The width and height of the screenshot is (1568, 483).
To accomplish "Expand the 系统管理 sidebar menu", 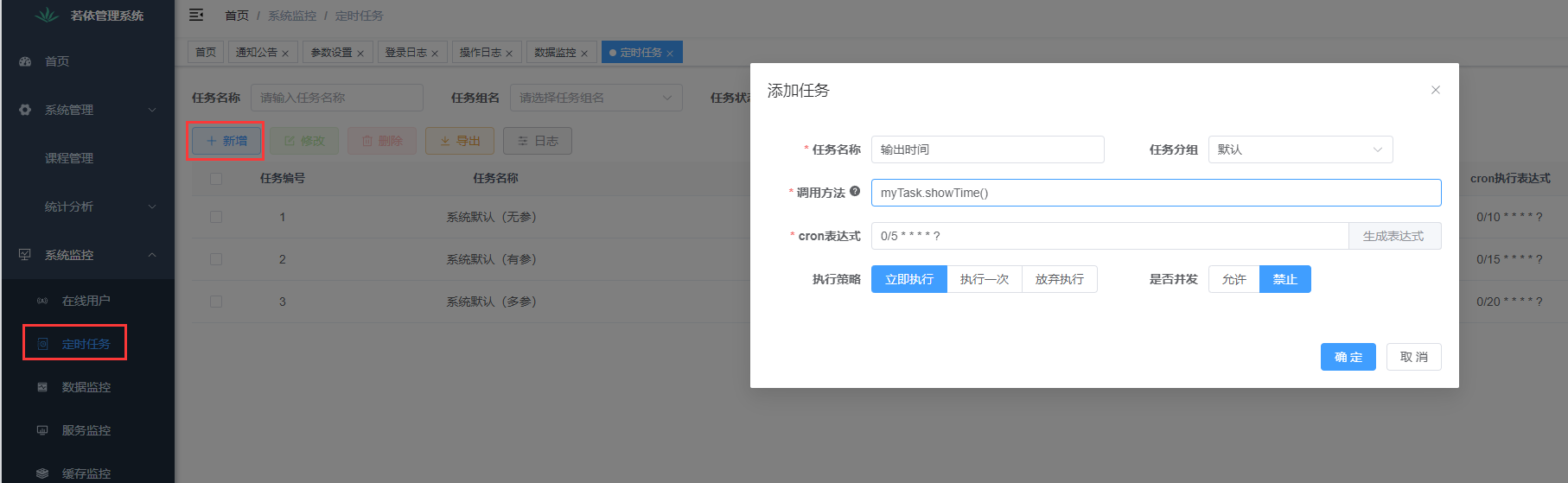I will point(88,110).
